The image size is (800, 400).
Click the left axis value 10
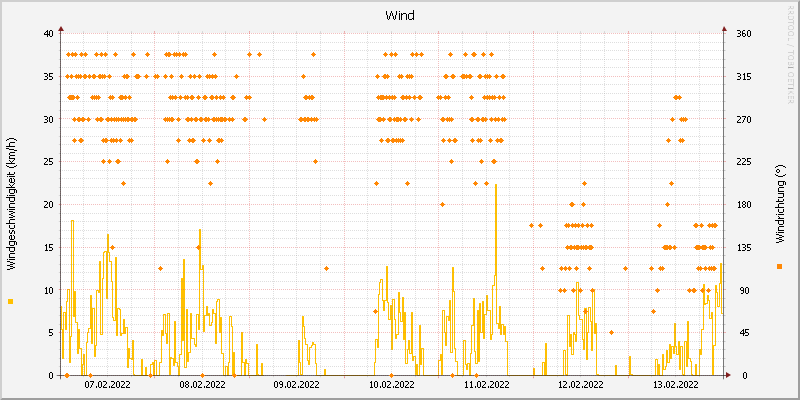tap(48, 290)
